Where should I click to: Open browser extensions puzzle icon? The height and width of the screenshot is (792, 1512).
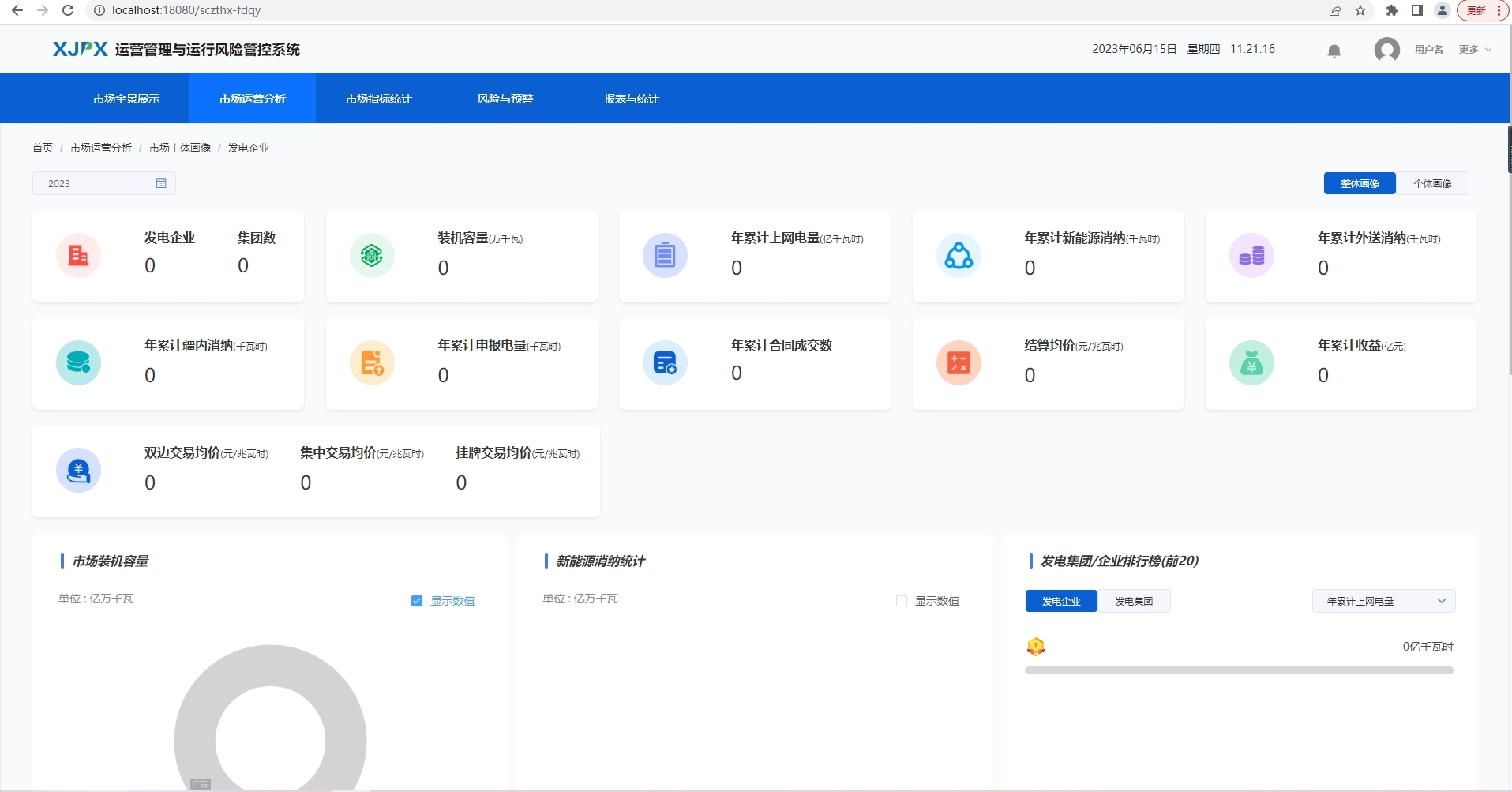1392,10
